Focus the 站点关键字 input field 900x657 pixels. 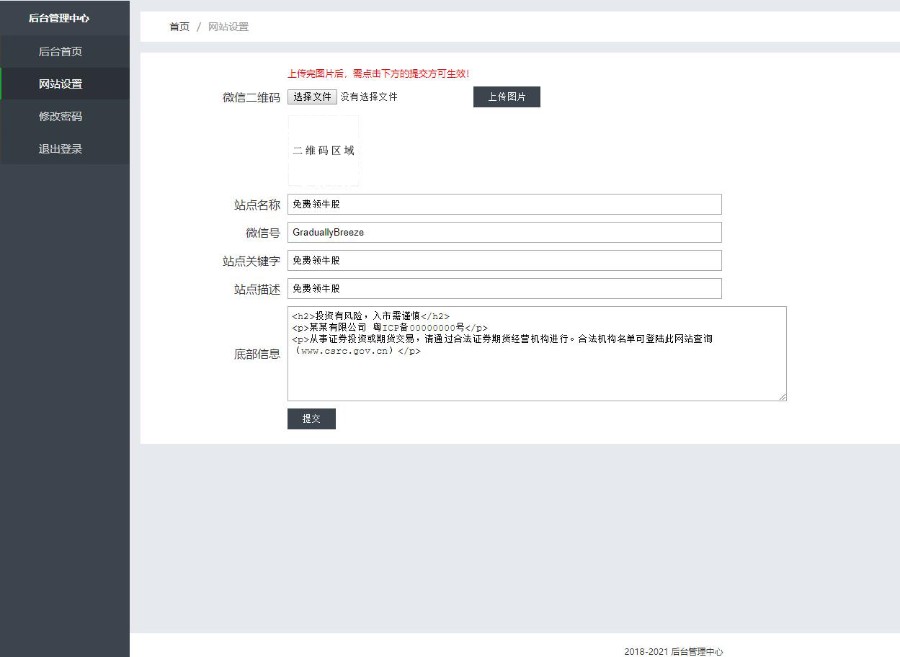click(x=504, y=261)
